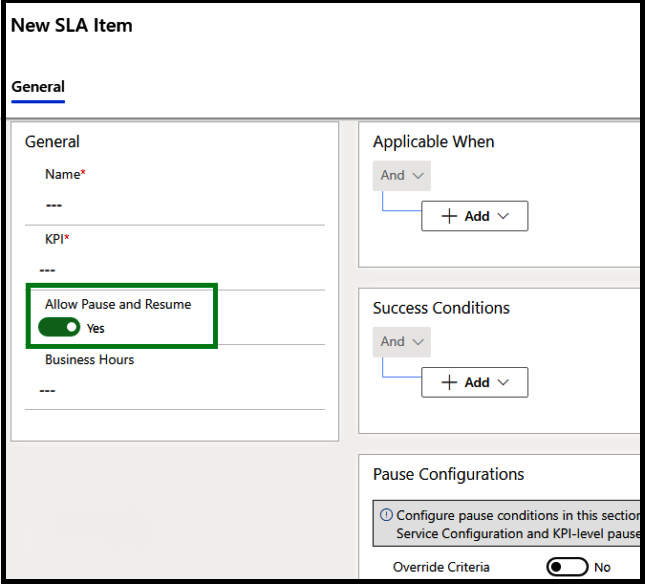Click the Override Criteria label
Viewport: 645px width, 584px height.
441,567
